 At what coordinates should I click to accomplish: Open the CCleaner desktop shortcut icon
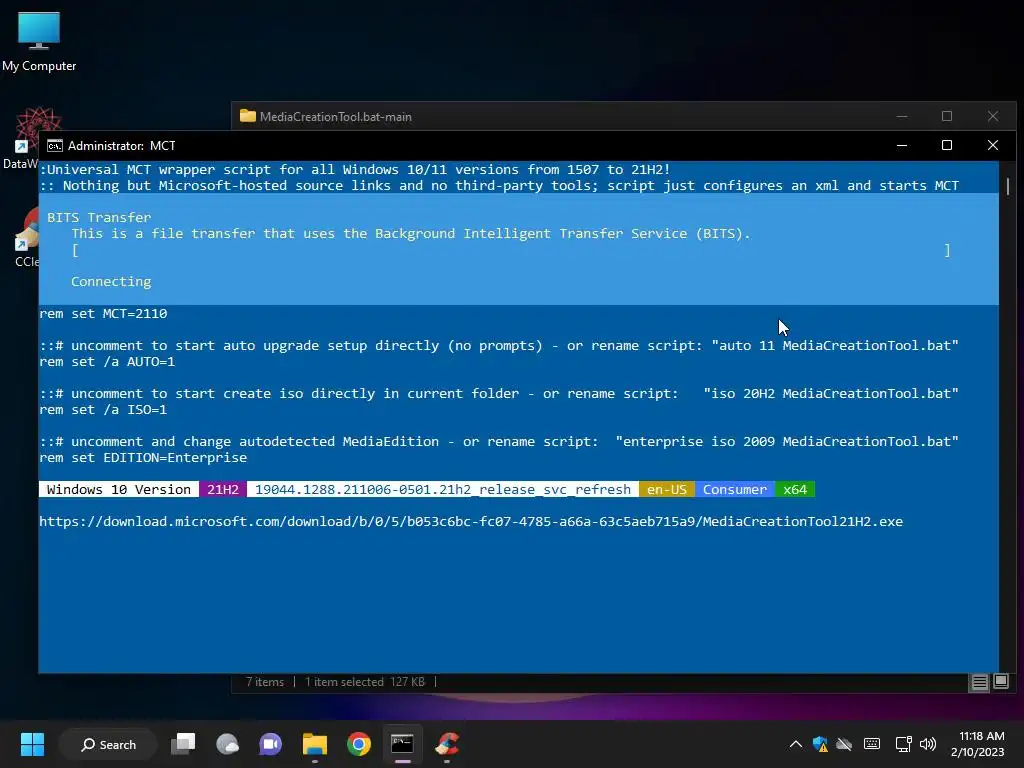(x=26, y=236)
